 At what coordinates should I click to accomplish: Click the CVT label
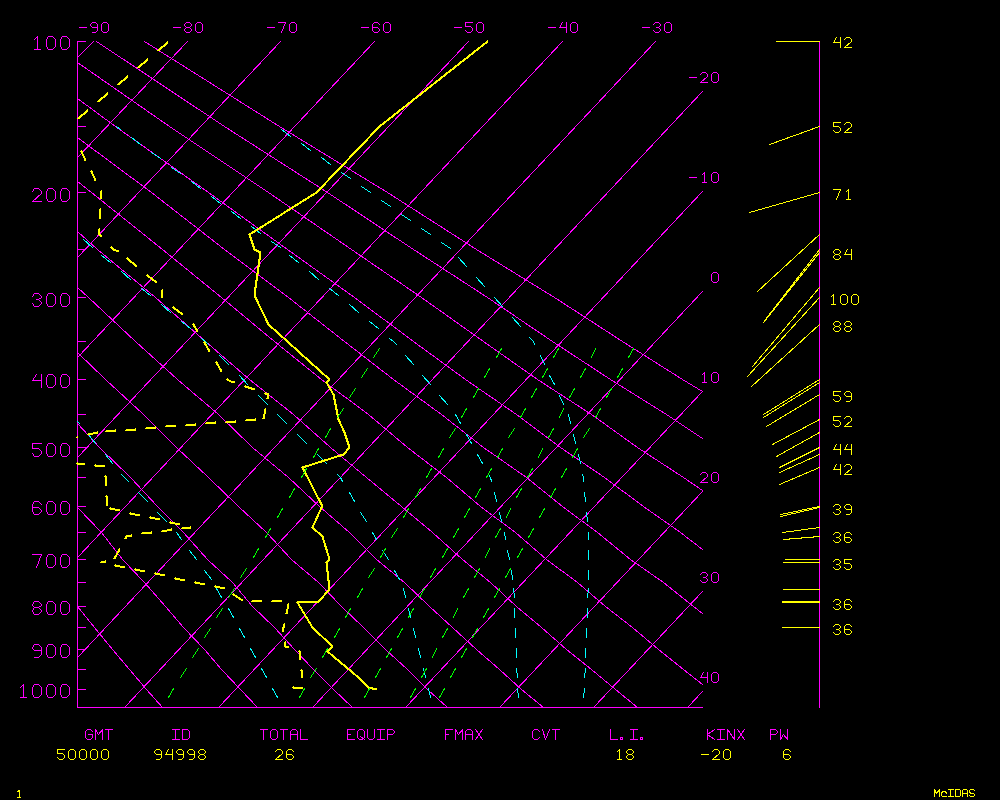pyautogui.click(x=545, y=735)
